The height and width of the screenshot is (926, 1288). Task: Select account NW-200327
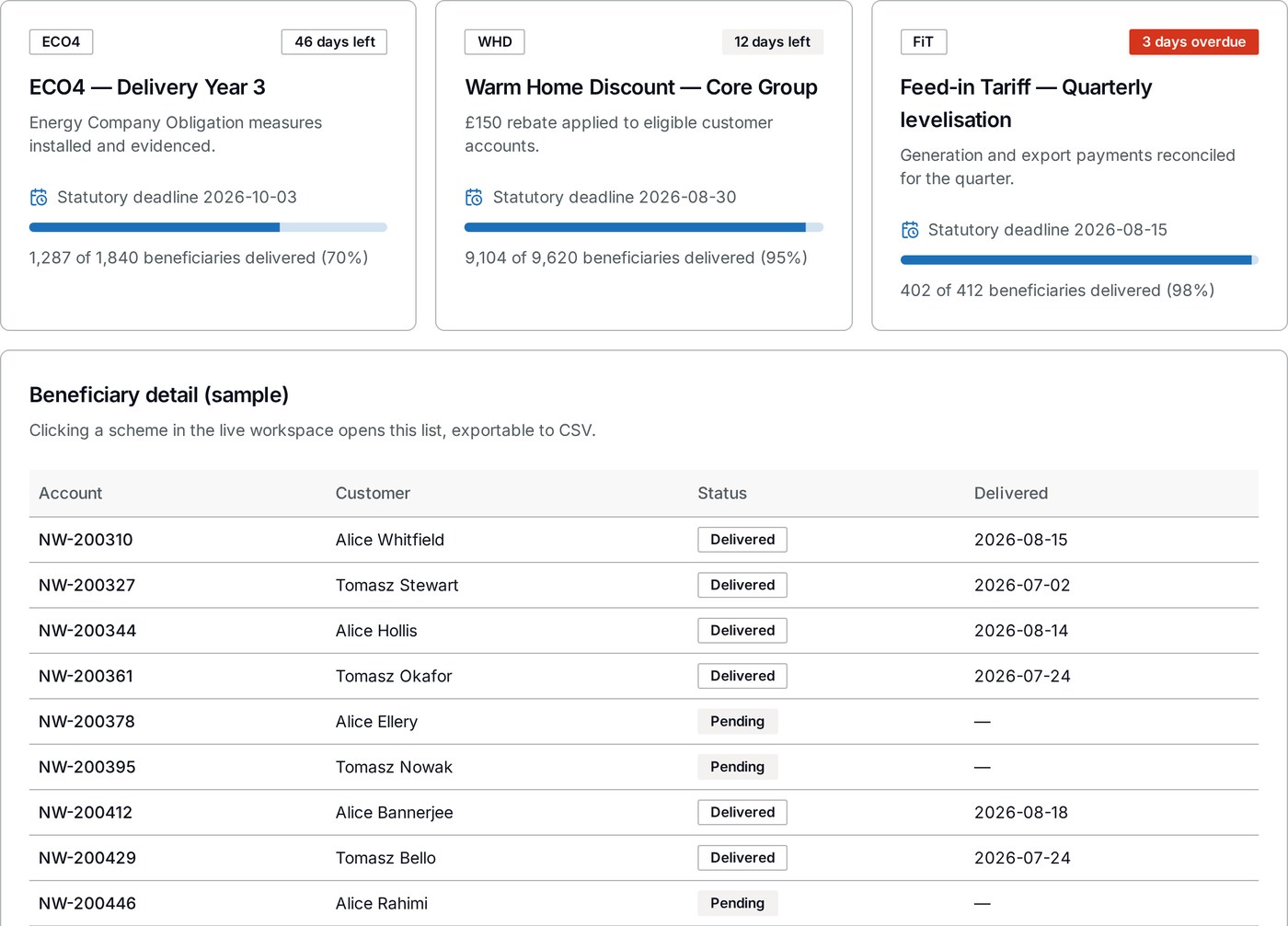point(86,586)
